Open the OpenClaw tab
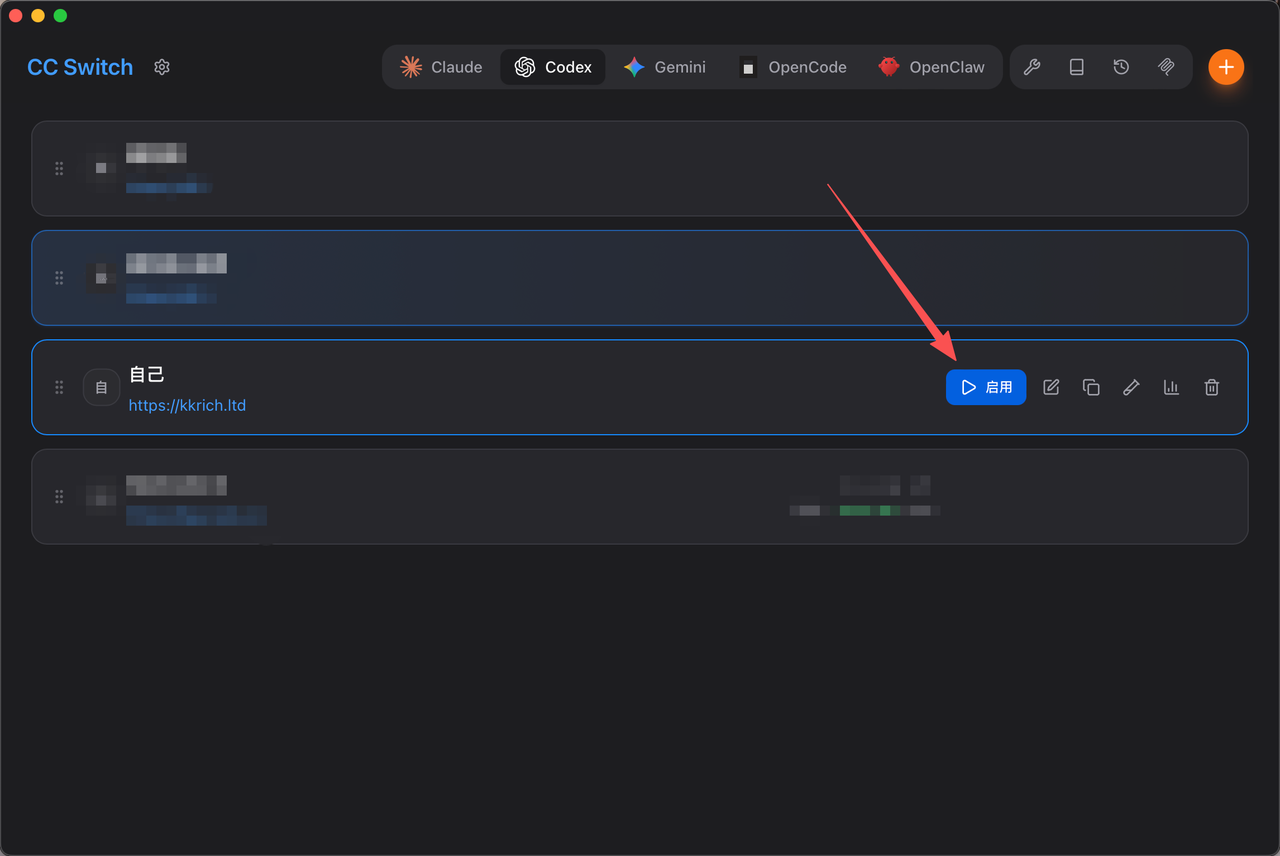This screenshot has height=856, width=1280. point(931,67)
